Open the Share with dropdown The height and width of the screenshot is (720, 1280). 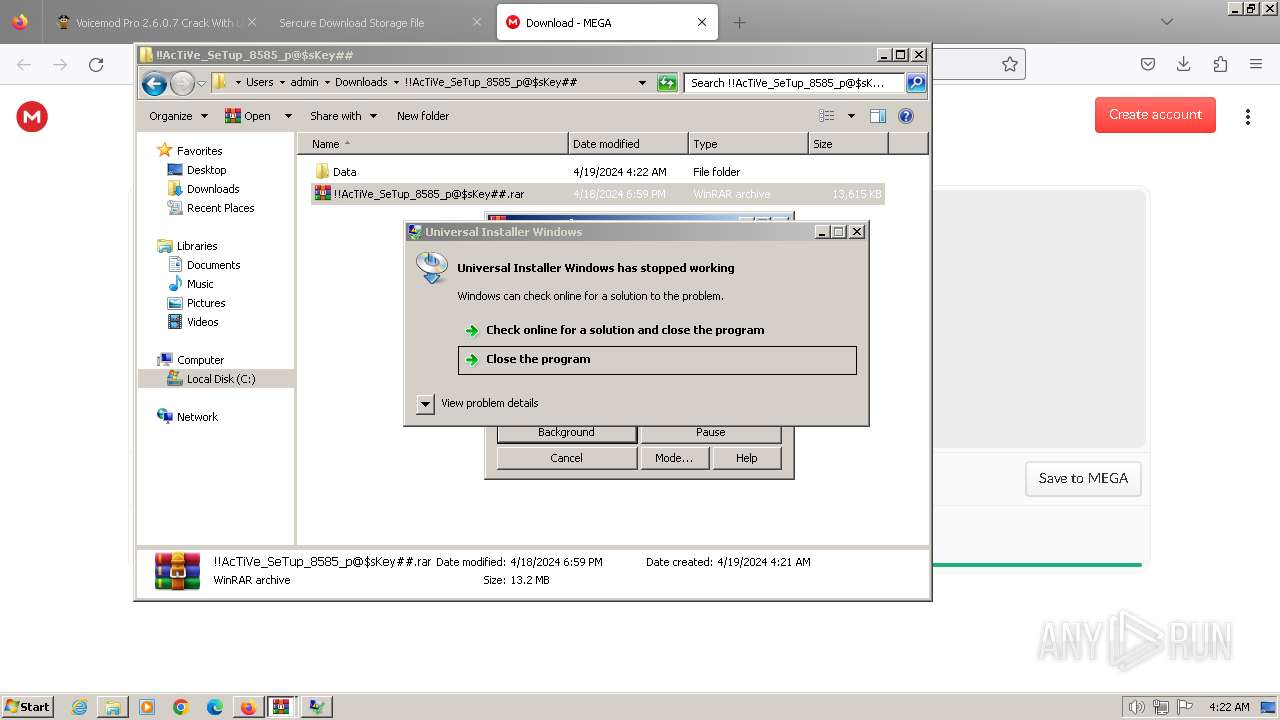coord(343,116)
